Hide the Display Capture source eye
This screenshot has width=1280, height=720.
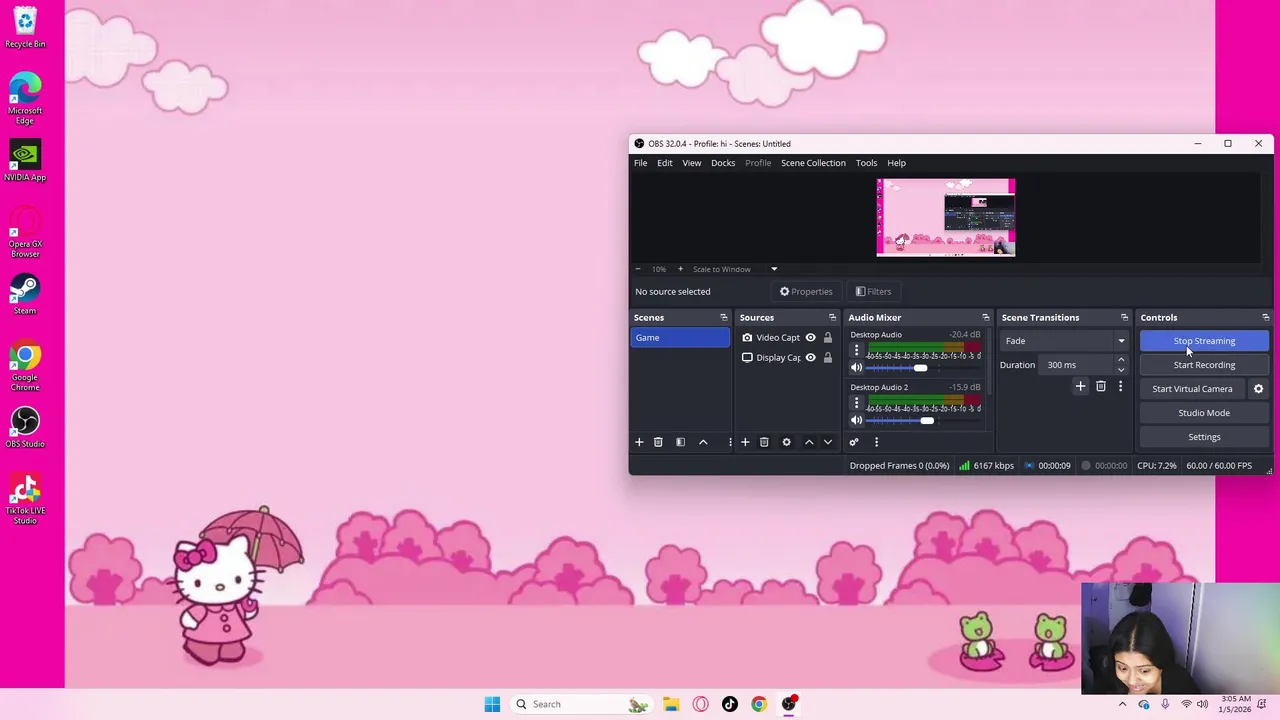click(810, 358)
